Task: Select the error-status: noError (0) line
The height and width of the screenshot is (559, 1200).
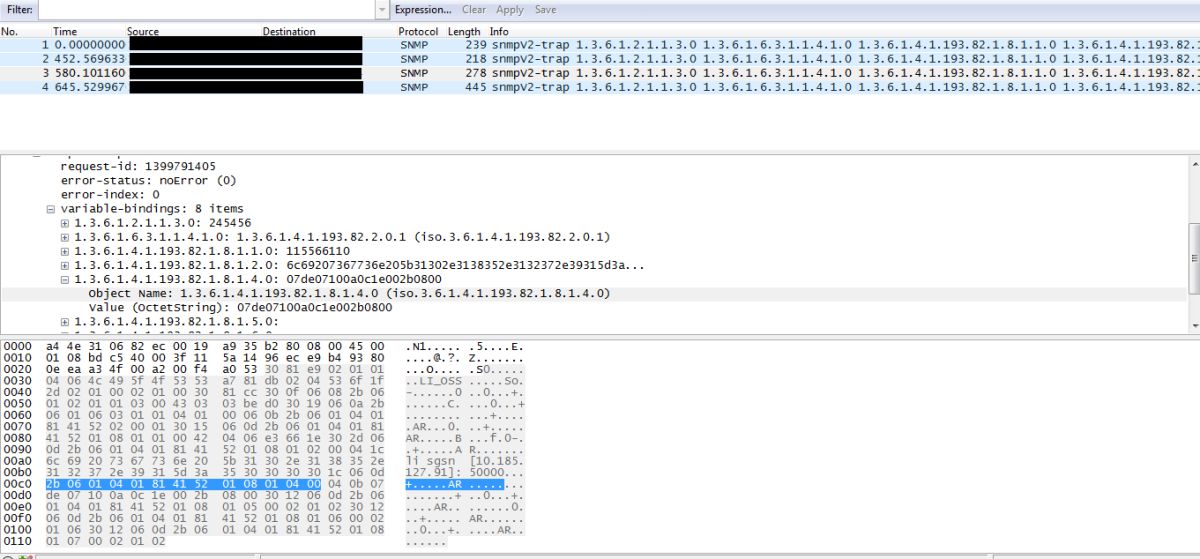Action: [148, 180]
